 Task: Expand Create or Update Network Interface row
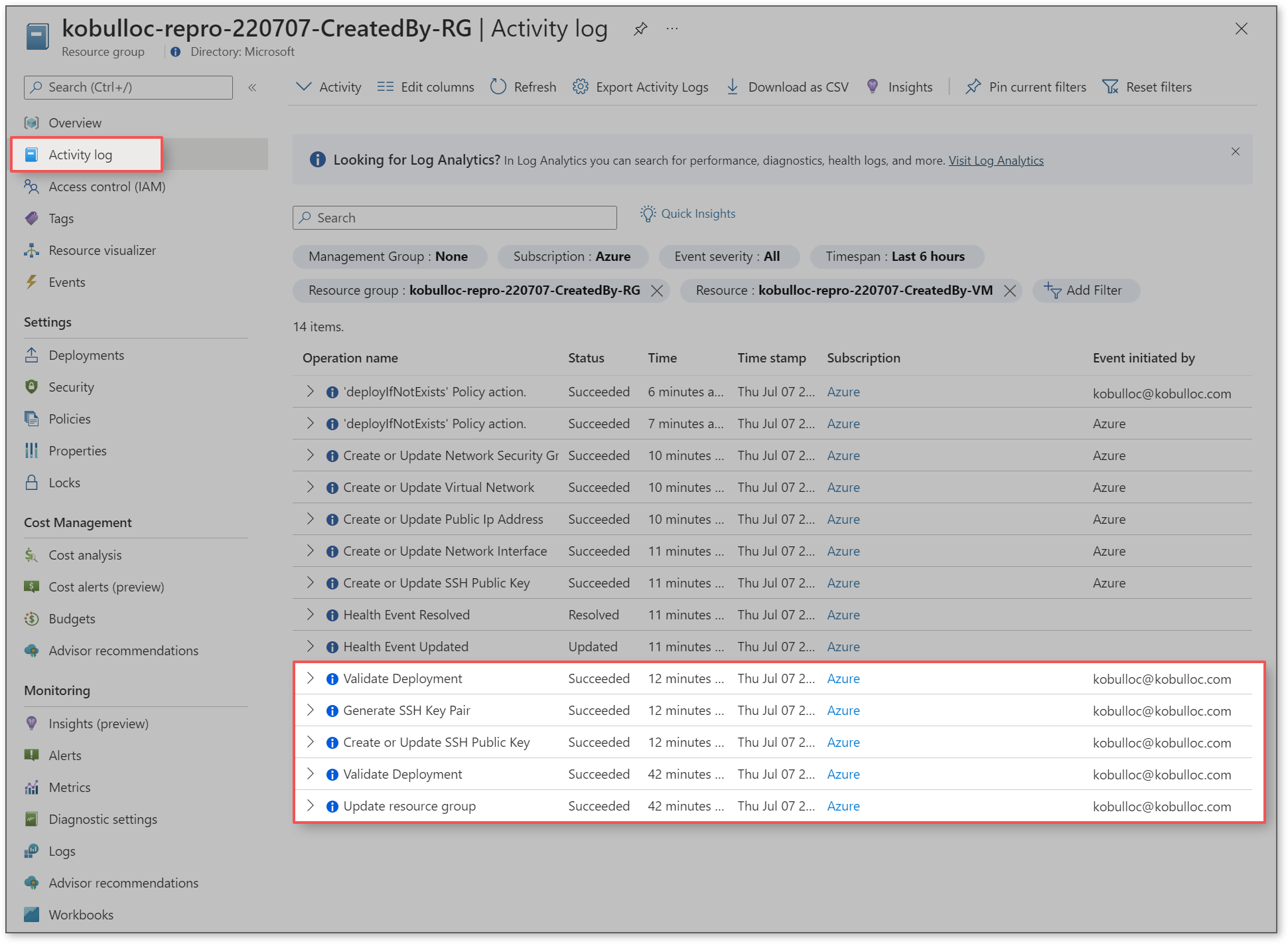[310, 551]
